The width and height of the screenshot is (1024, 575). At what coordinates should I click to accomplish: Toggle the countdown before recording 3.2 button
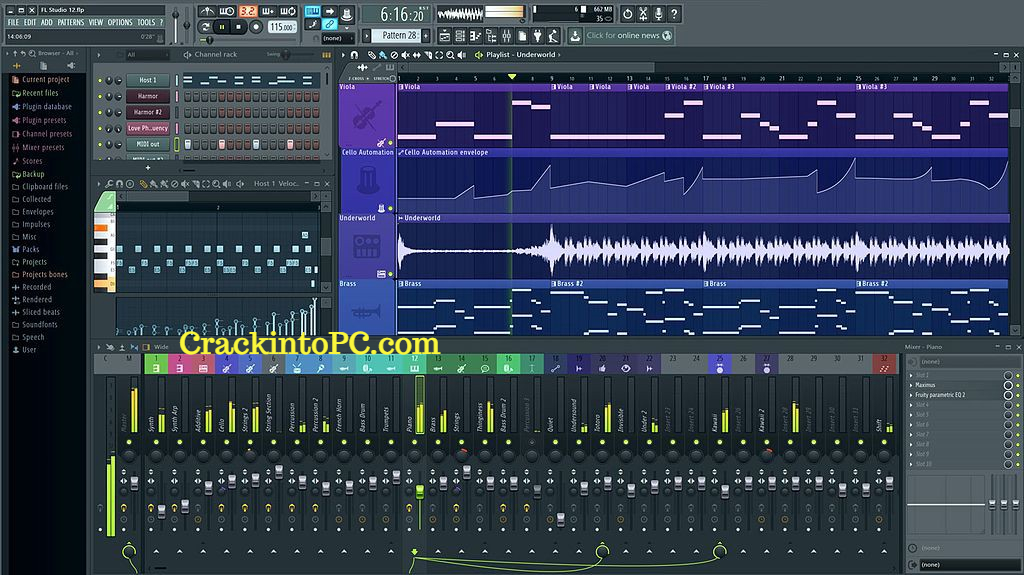(x=248, y=11)
